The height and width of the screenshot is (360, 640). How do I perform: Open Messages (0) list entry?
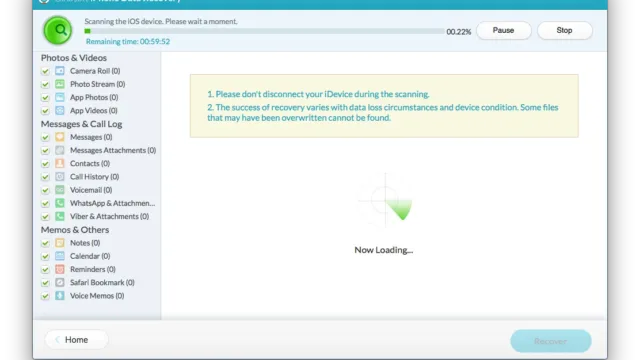coord(91,137)
